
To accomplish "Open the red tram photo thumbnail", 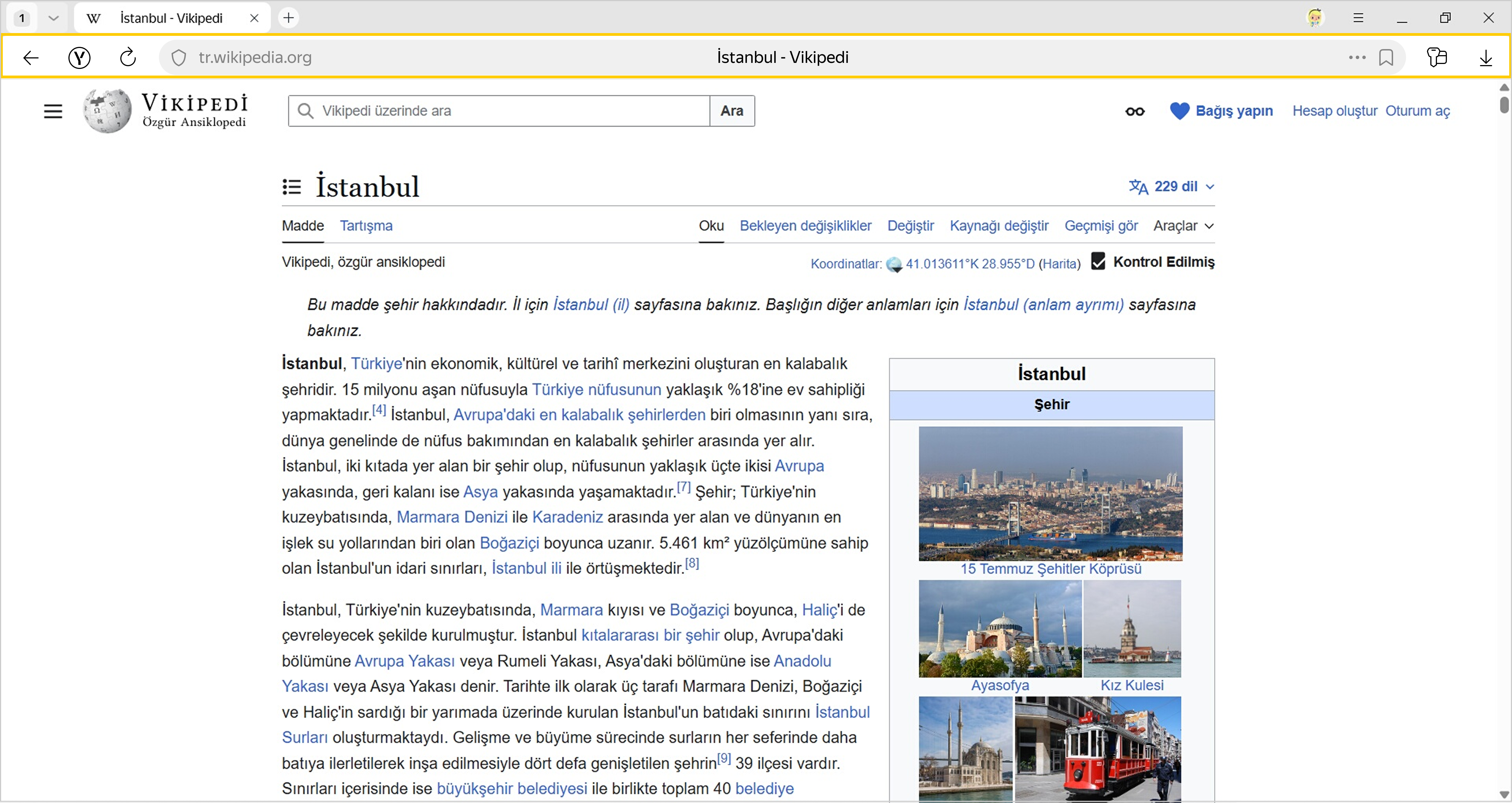I will [1098, 749].
